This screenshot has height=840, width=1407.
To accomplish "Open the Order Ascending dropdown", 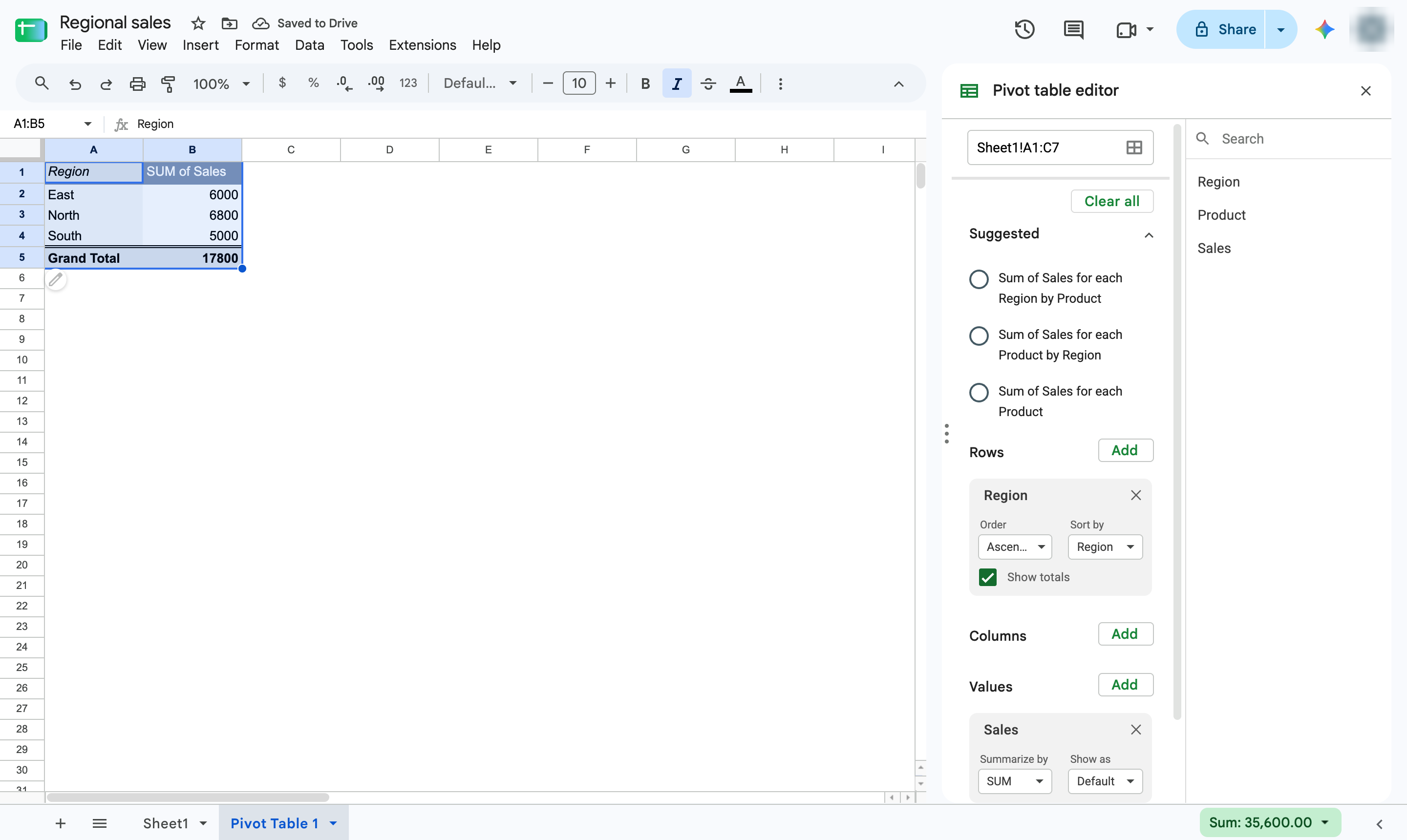I will (1015, 547).
